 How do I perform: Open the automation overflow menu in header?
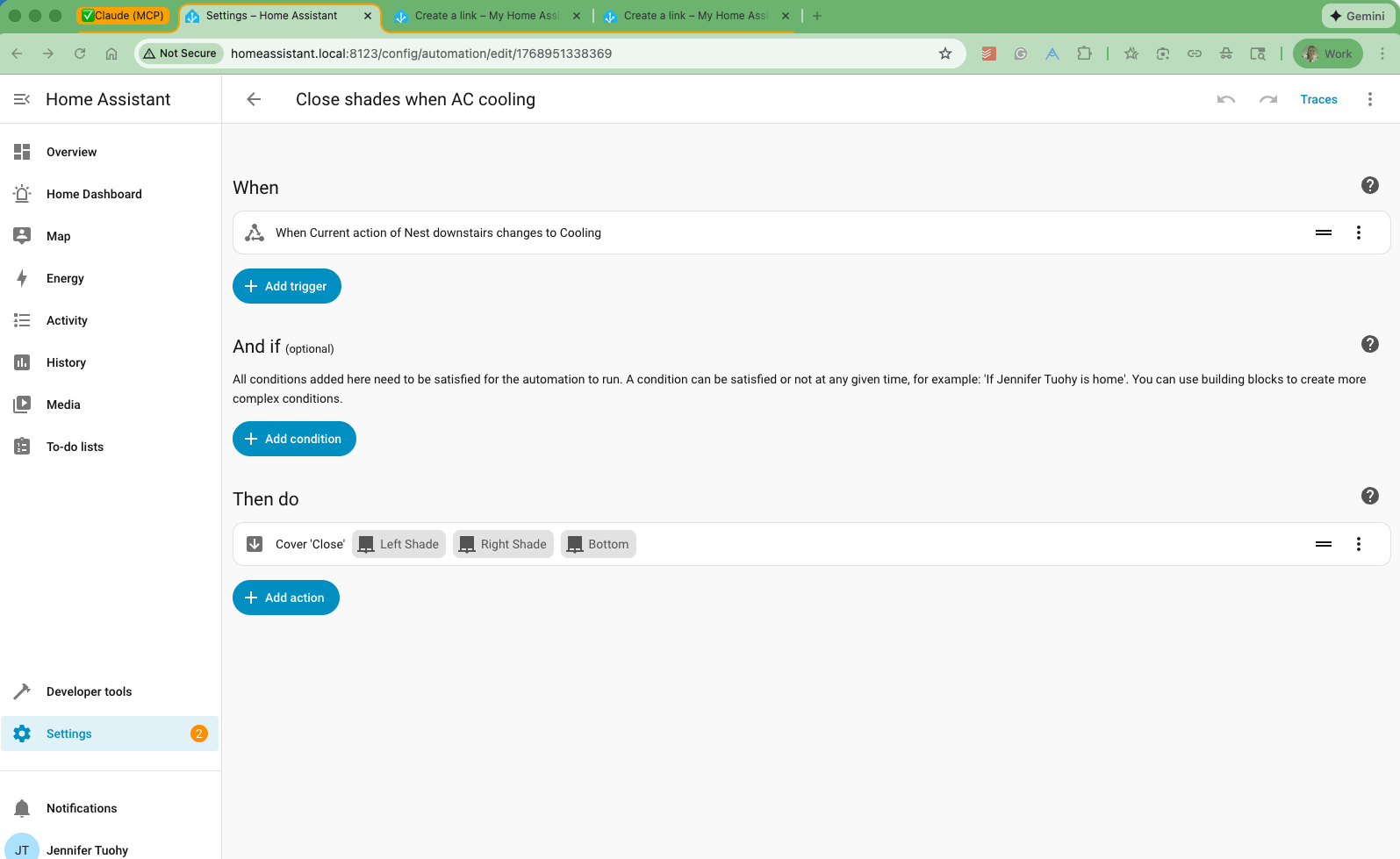tap(1369, 99)
